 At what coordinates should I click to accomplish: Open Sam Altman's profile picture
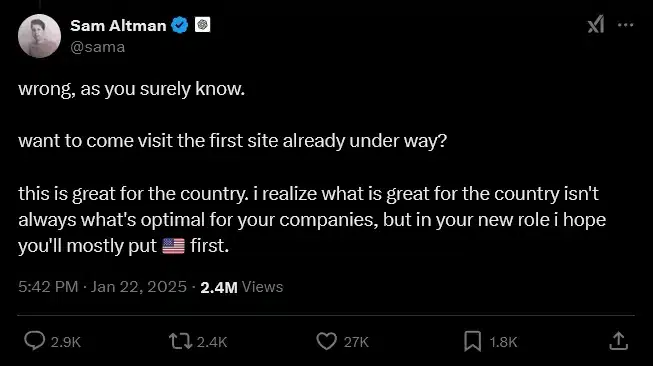pos(40,36)
